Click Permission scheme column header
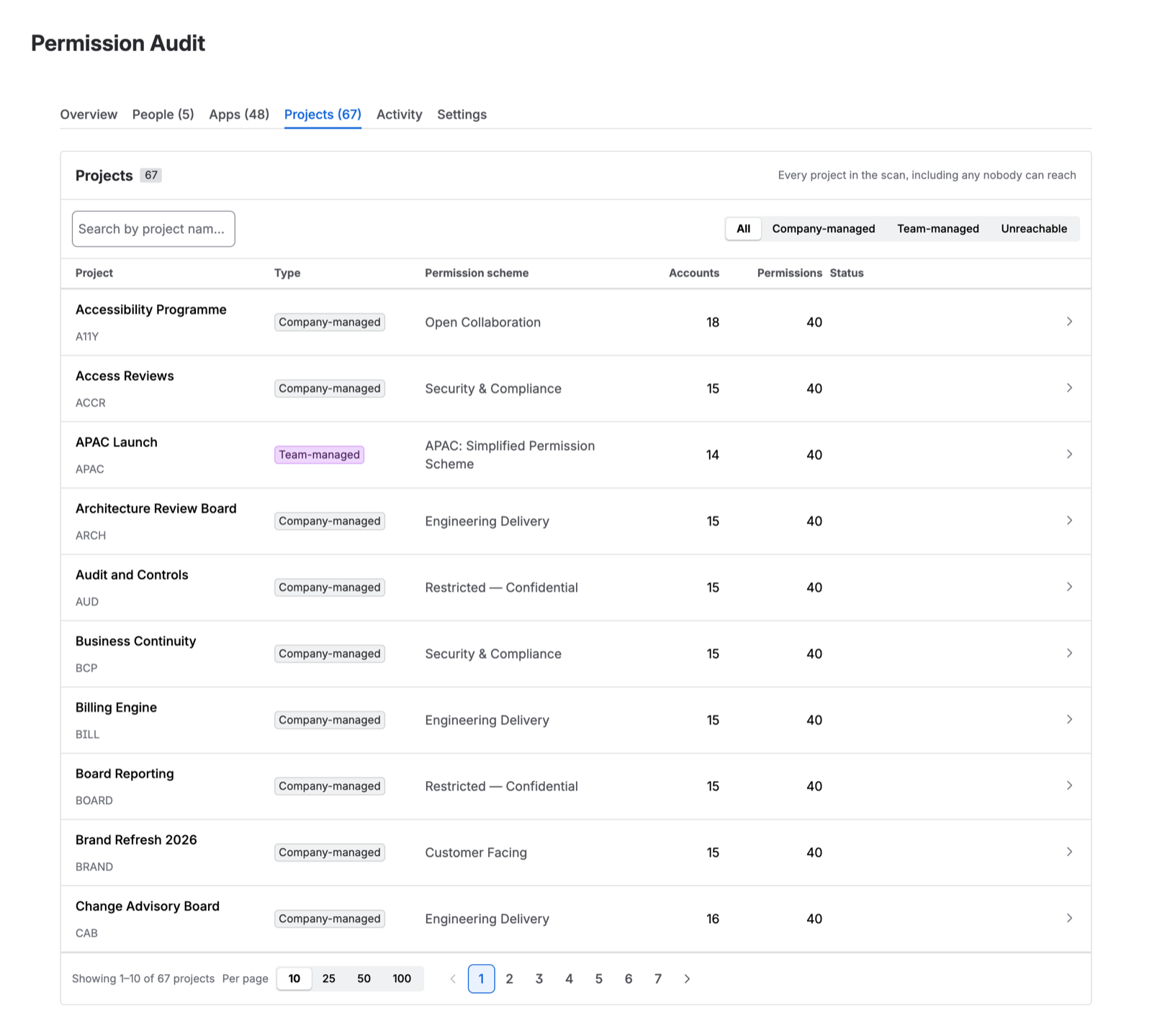Viewport: 1152px width, 1036px height. point(477,273)
